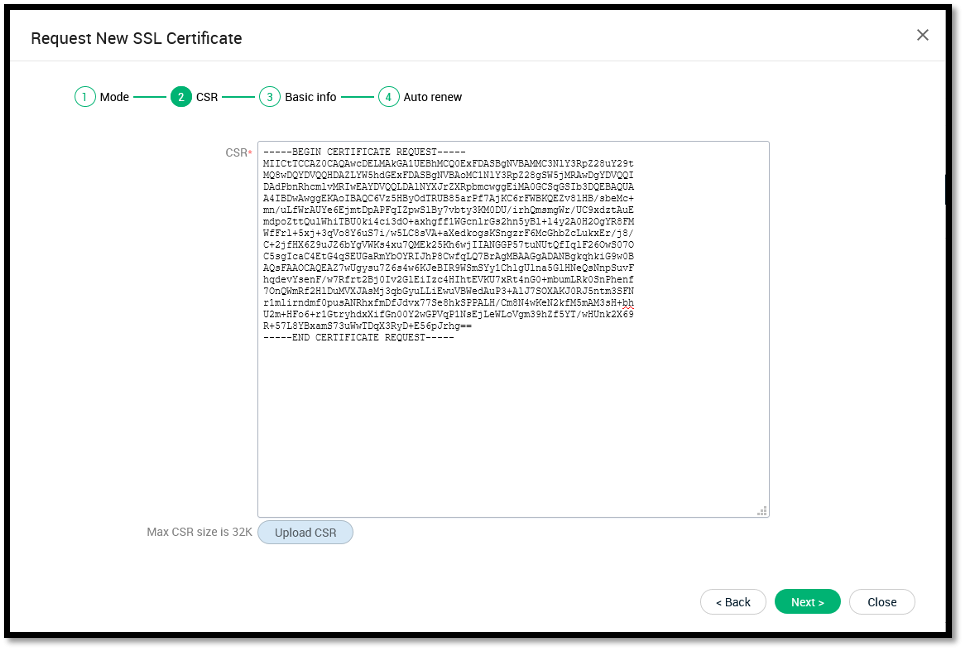Image resolution: width=966 pixels, height=652 pixels.
Task: Click the CSR field label beside the textarea
Action: (237, 153)
